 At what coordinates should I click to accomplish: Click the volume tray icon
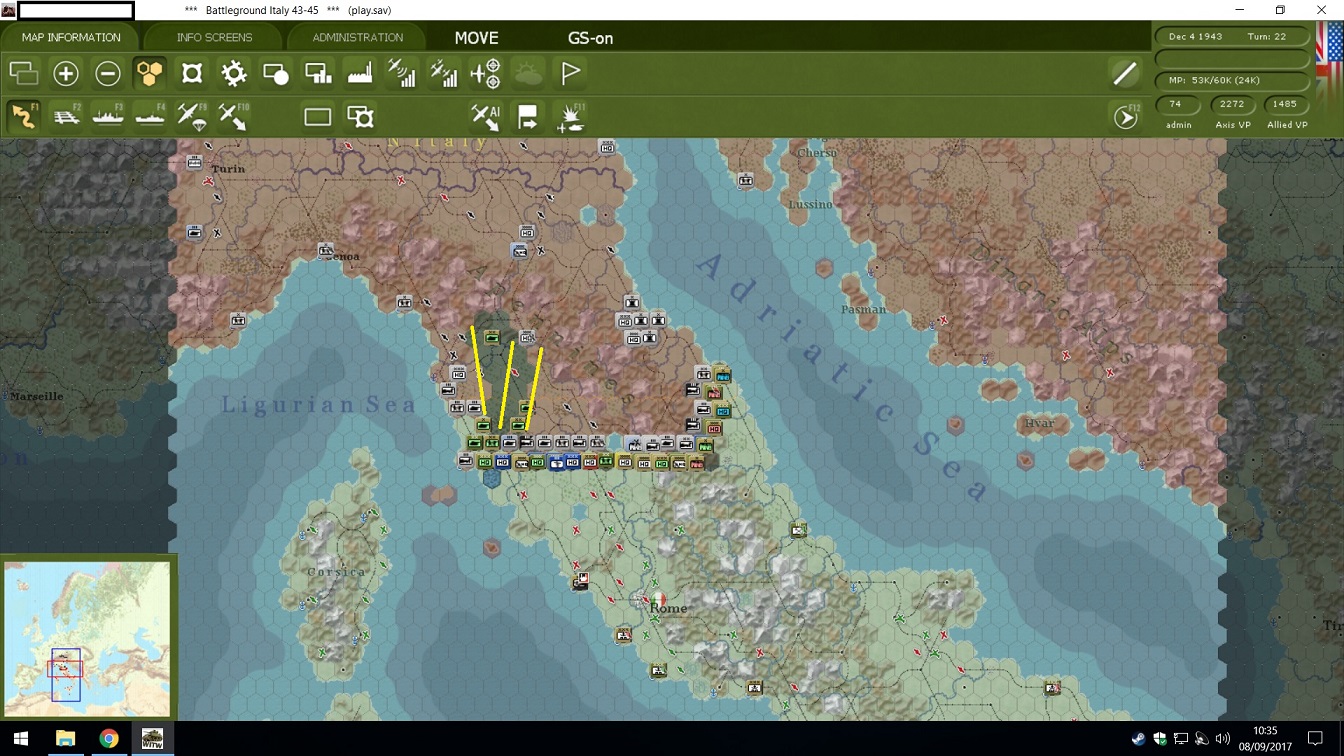[x=1222, y=740]
